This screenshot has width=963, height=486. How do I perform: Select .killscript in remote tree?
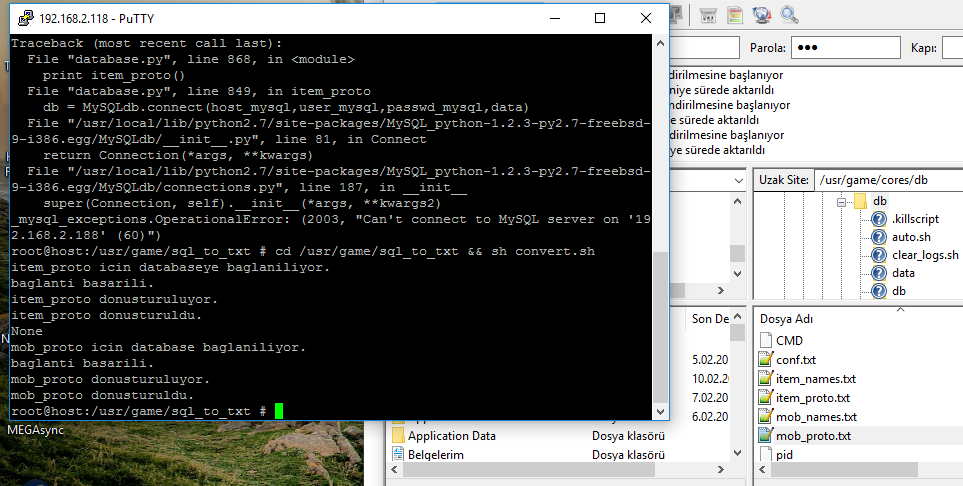pos(915,219)
